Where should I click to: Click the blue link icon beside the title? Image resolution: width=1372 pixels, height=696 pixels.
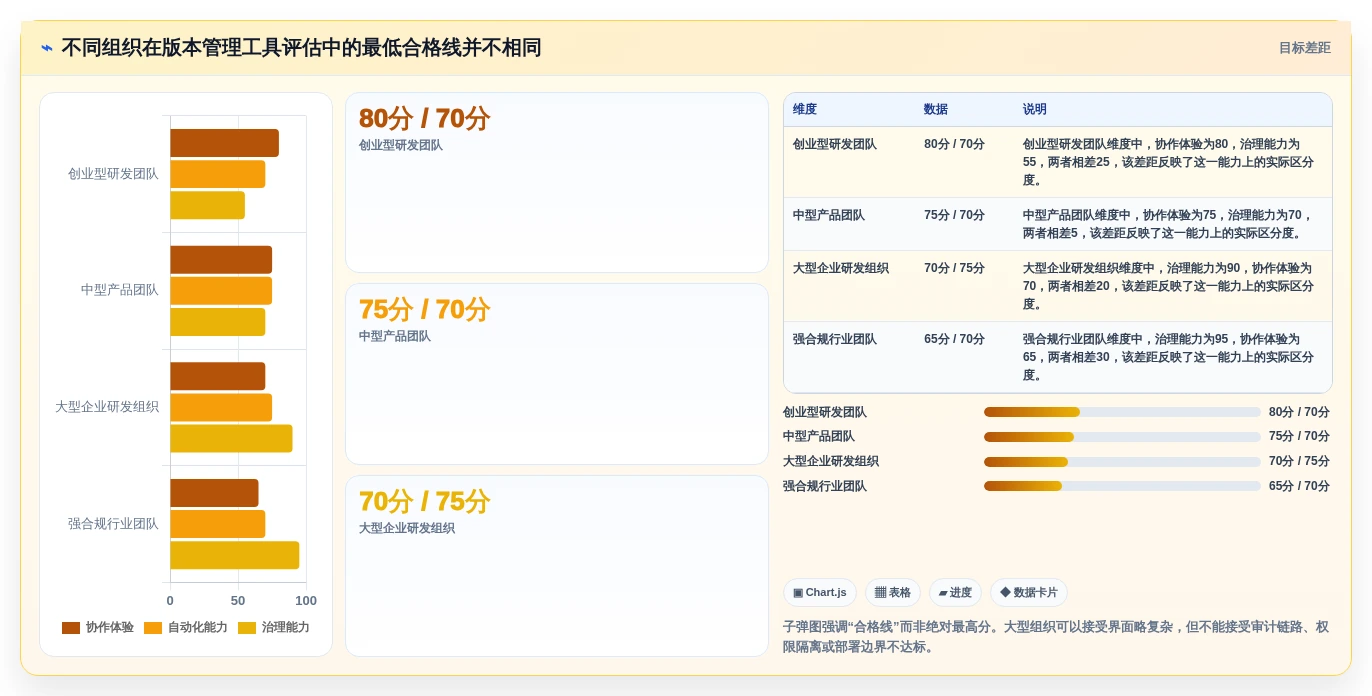(47, 48)
